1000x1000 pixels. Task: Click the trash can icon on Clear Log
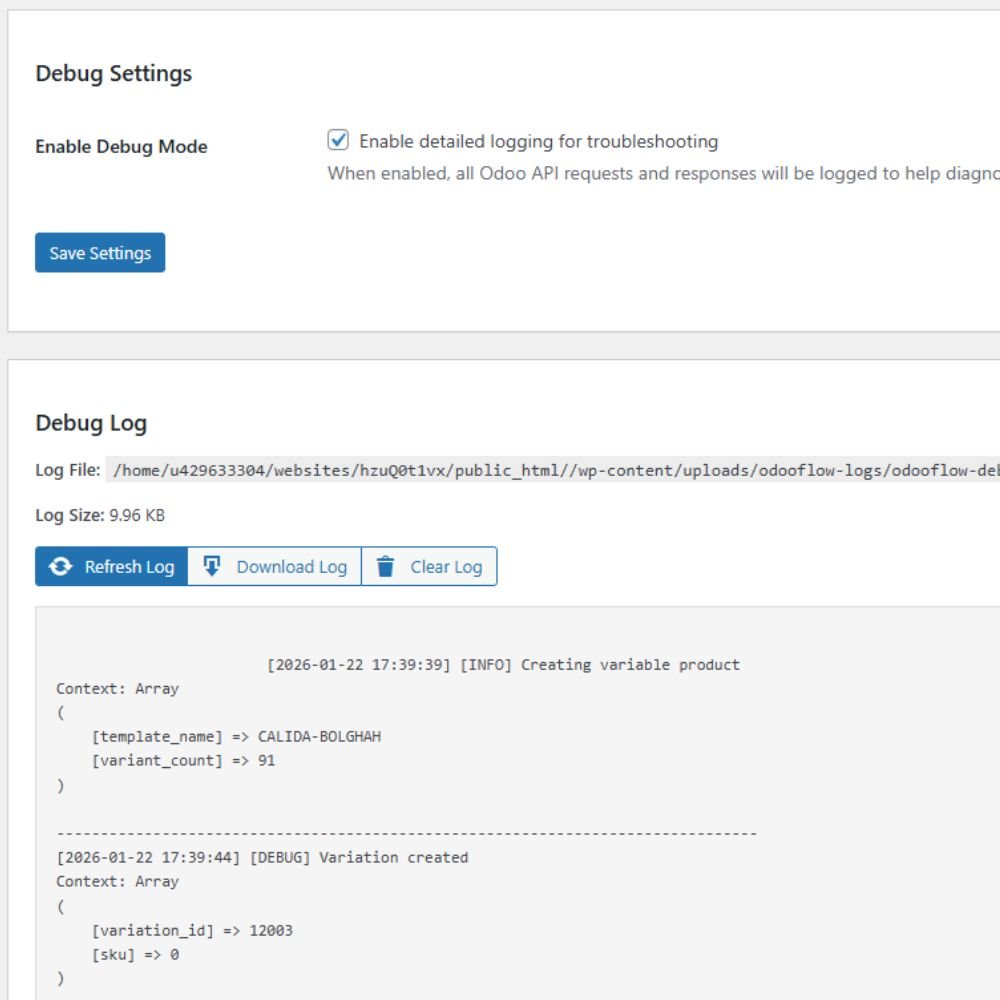point(385,566)
